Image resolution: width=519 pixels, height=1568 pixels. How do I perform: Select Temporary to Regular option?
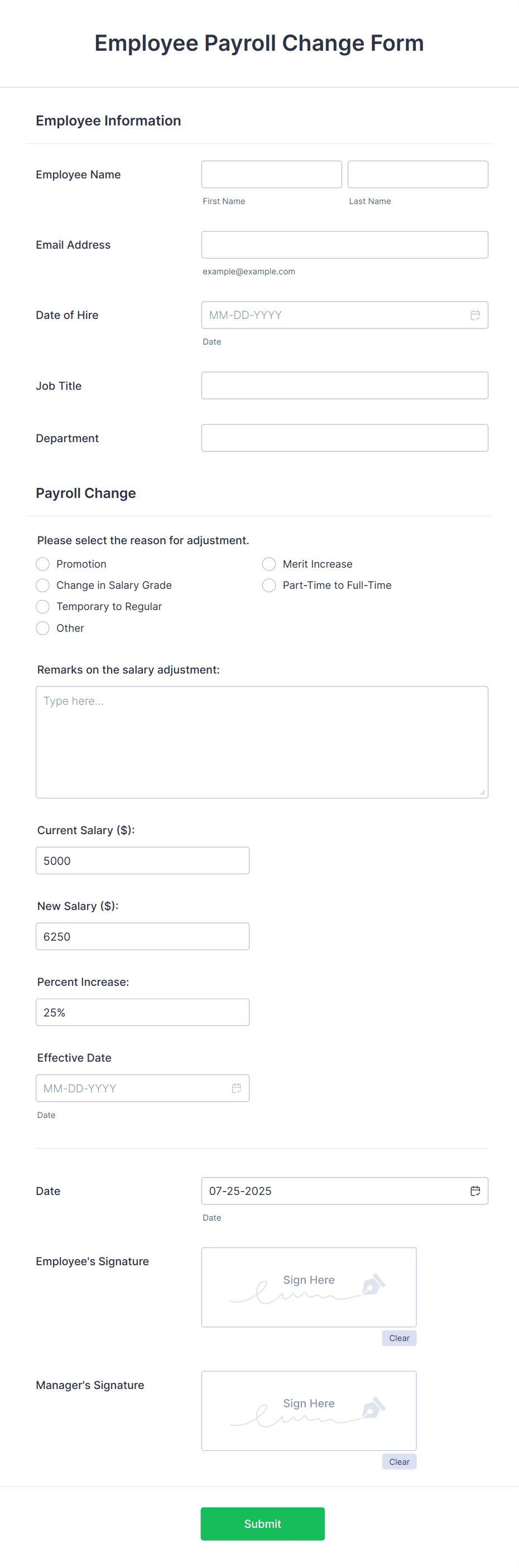(x=42, y=606)
